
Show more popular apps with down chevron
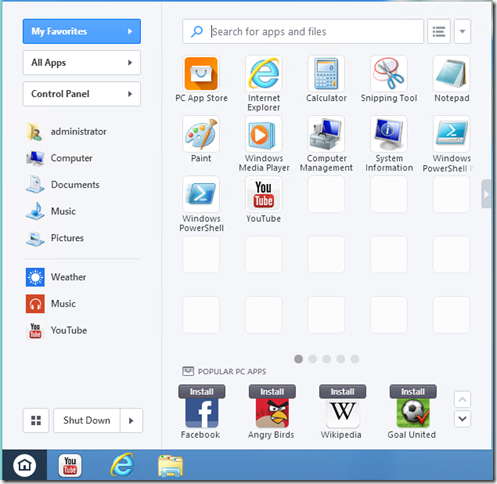coord(462,419)
